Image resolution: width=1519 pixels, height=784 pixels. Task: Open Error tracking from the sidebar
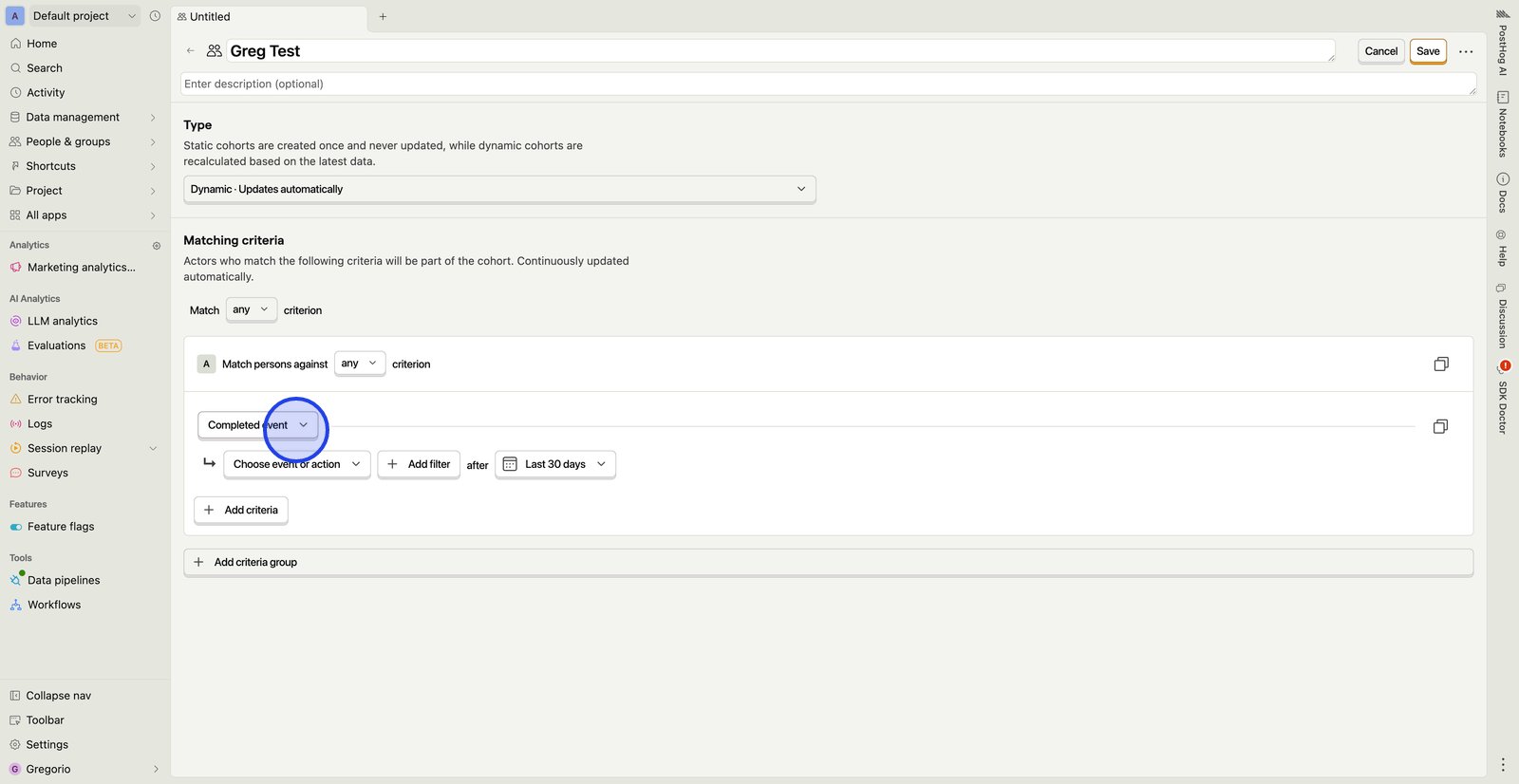coord(62,400)
